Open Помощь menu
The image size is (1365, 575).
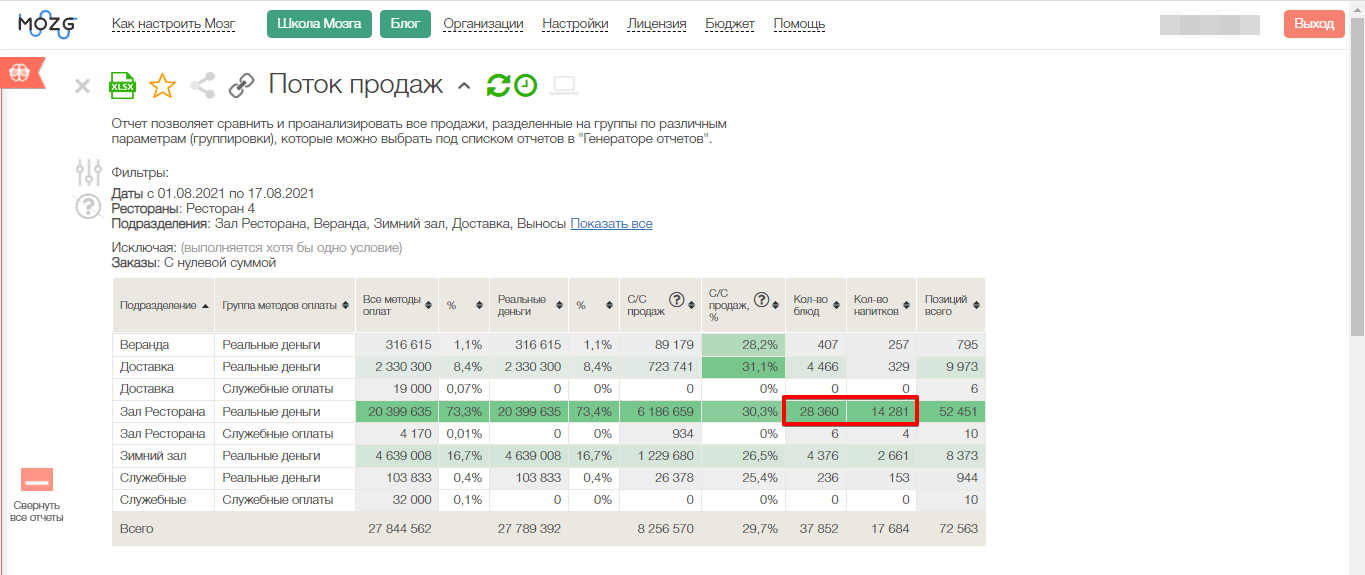pyautogui.click(x=799, y=24)
